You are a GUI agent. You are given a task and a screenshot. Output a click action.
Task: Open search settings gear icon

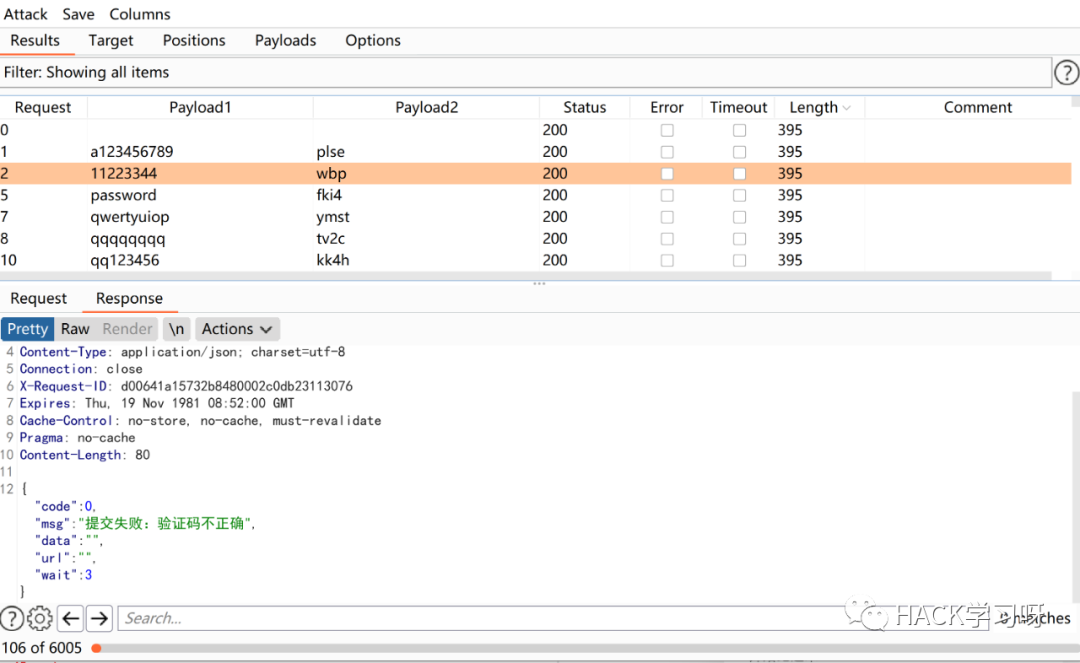tap(39, 618)
